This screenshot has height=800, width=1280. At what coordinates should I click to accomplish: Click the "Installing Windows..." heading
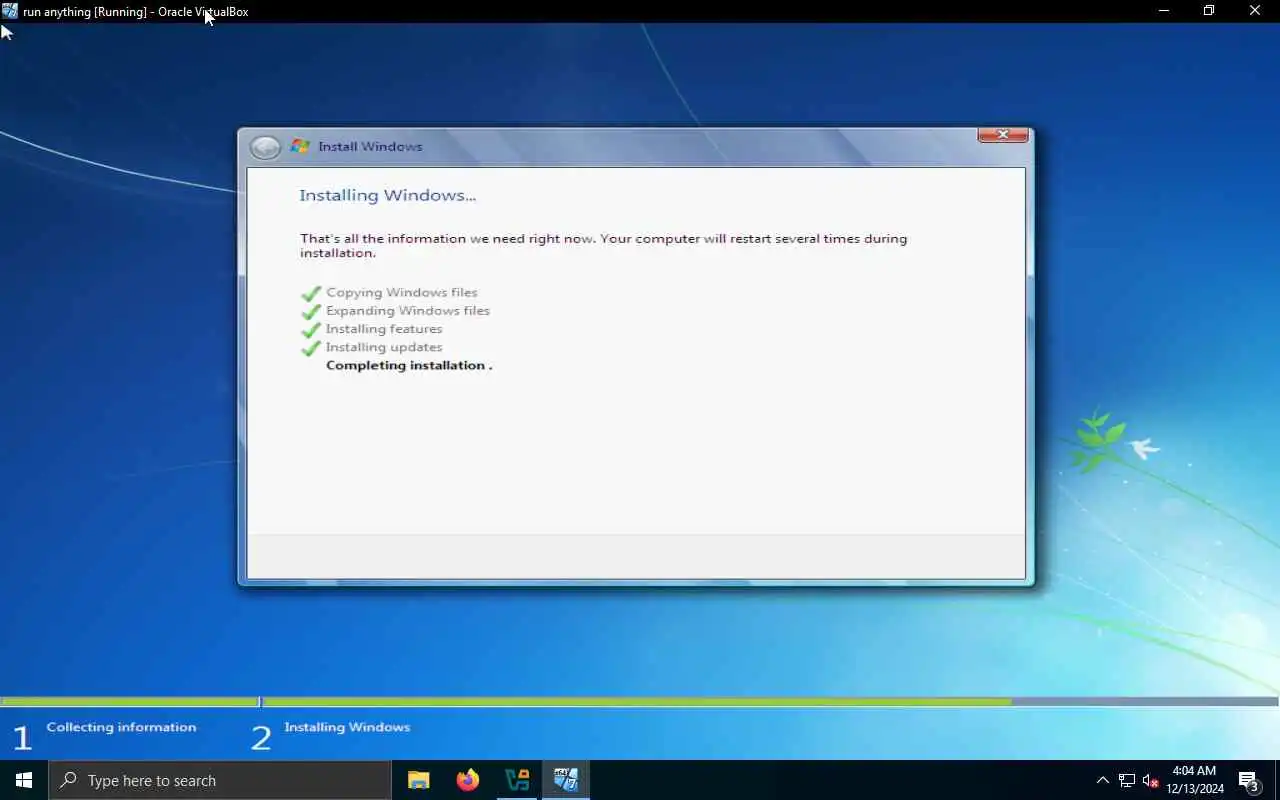(x=388, y=195)
